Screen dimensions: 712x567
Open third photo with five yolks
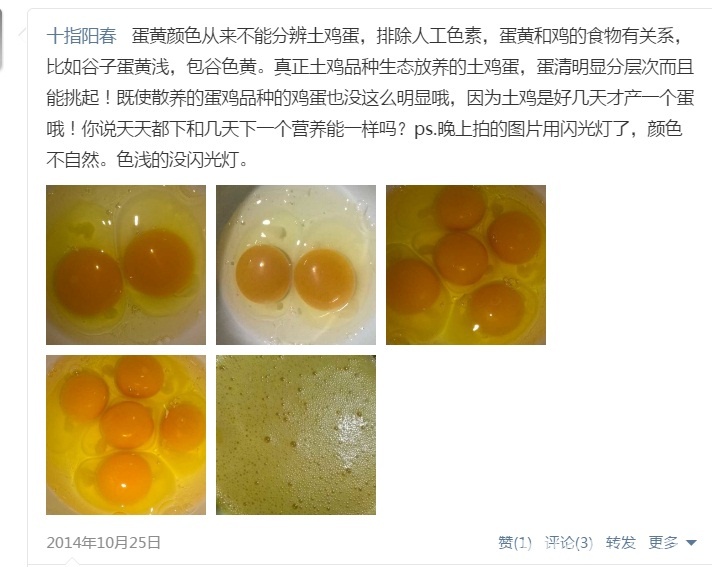point(466,265)
